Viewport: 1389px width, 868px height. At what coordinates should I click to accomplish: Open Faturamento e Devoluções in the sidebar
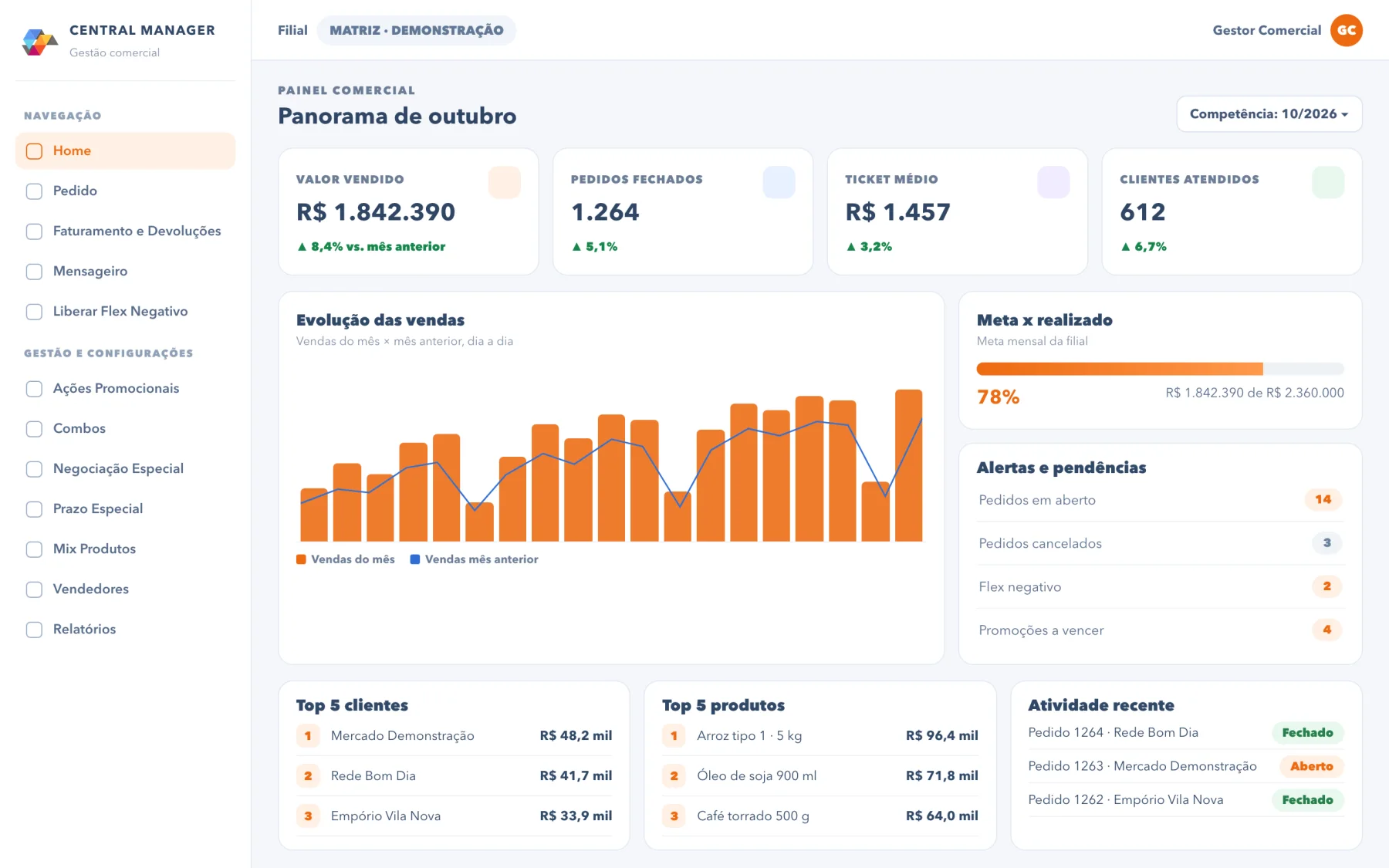click(x=125, y=231)
